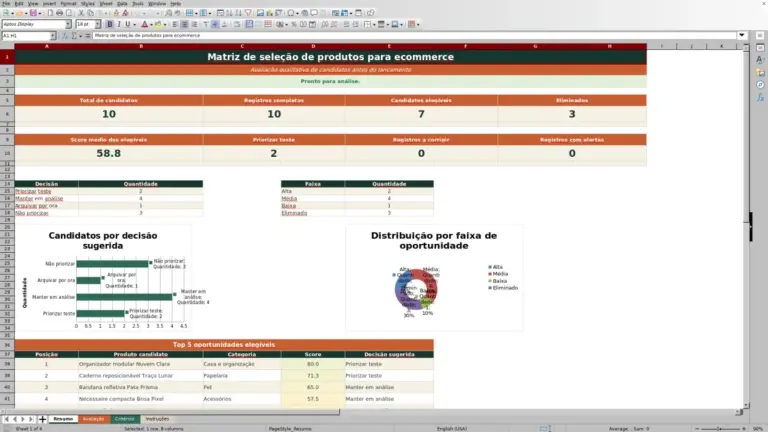Click the Insert Comment icon
Viewport: 768px width, 432px height.
pyautogui.click(x=314, y=13)
